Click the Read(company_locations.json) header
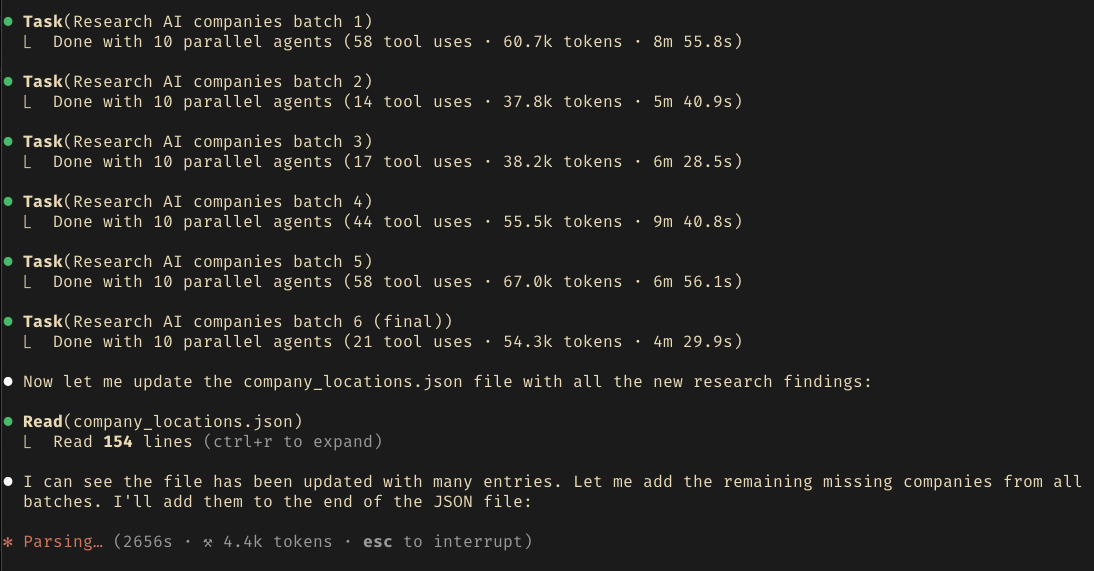Image resolution: width=1094 pixels, height=571 pixels. point(163,422)
